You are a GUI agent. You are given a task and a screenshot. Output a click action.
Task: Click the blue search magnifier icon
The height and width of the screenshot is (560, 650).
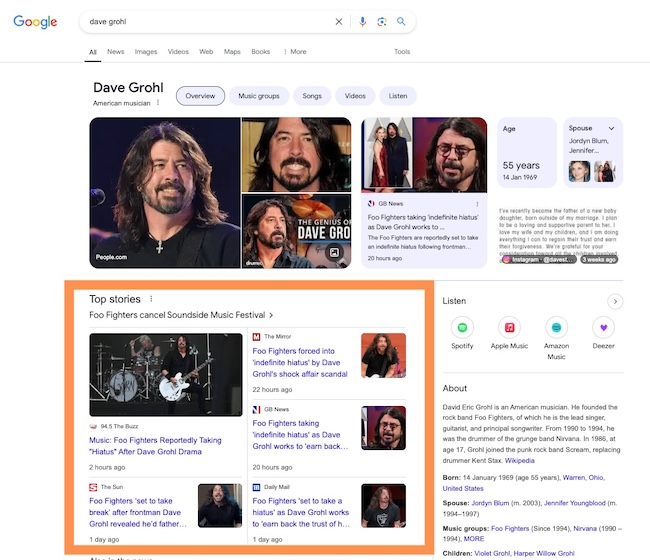pyautogui.click(x=401, y=21)
